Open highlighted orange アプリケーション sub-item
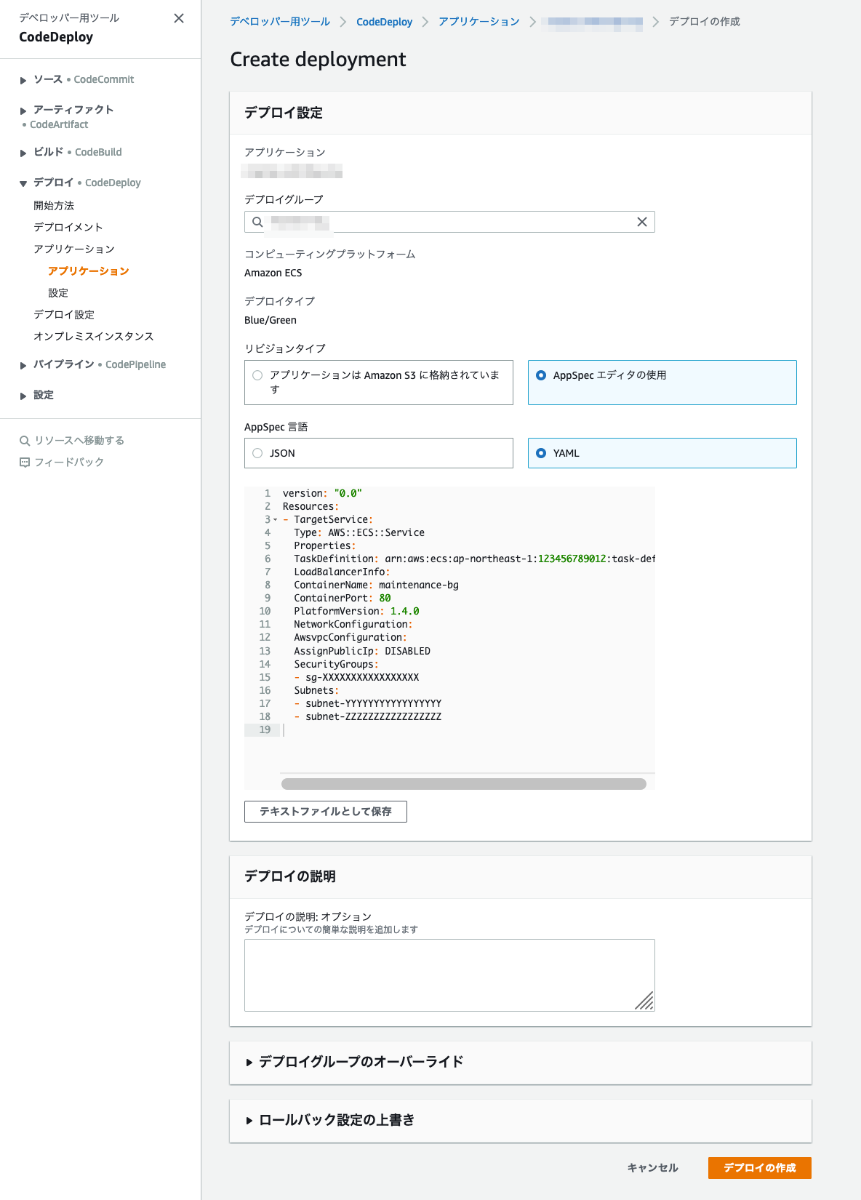The width and height of the screenshot is (861, 1200). click(x=88, y=271)
